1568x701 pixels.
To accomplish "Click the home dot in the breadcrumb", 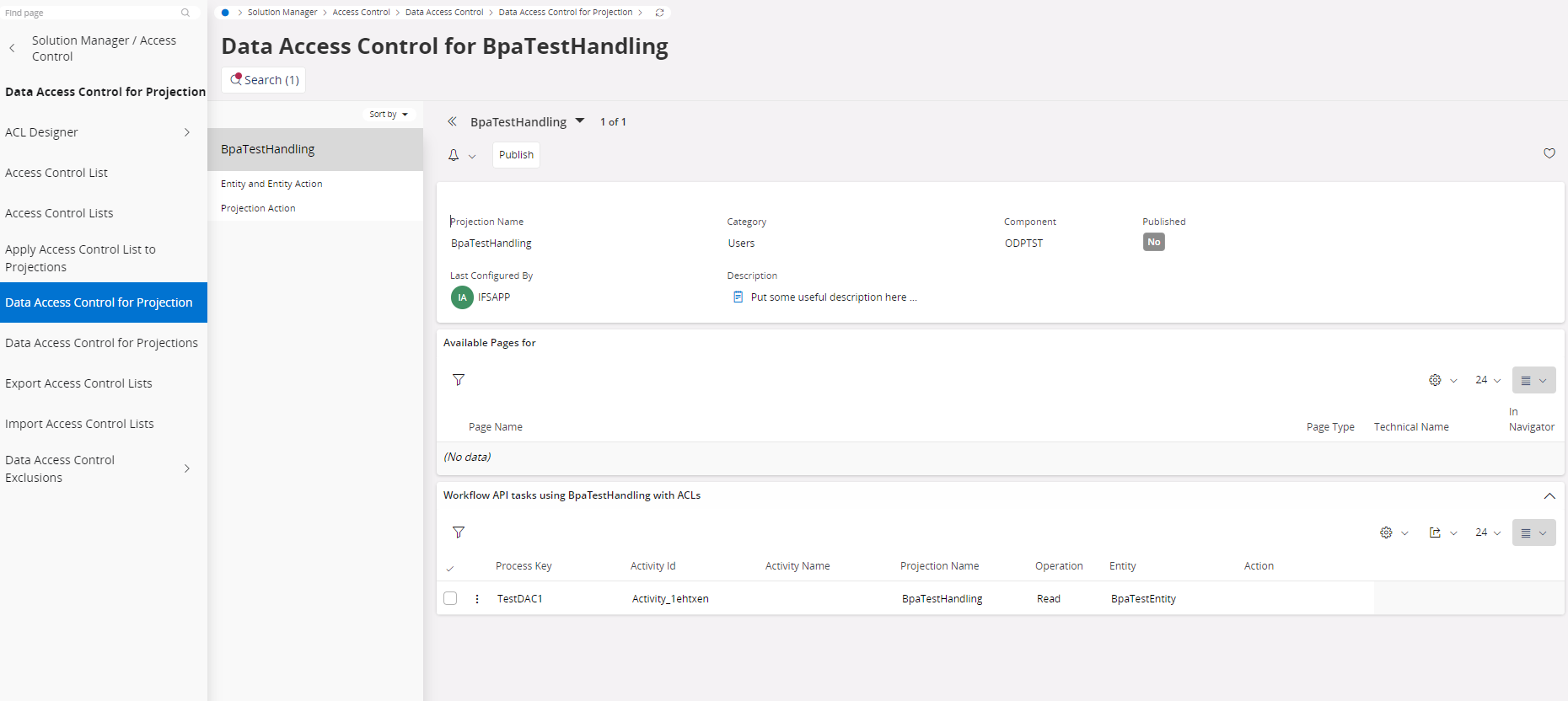I will click(x=225, y=13).
